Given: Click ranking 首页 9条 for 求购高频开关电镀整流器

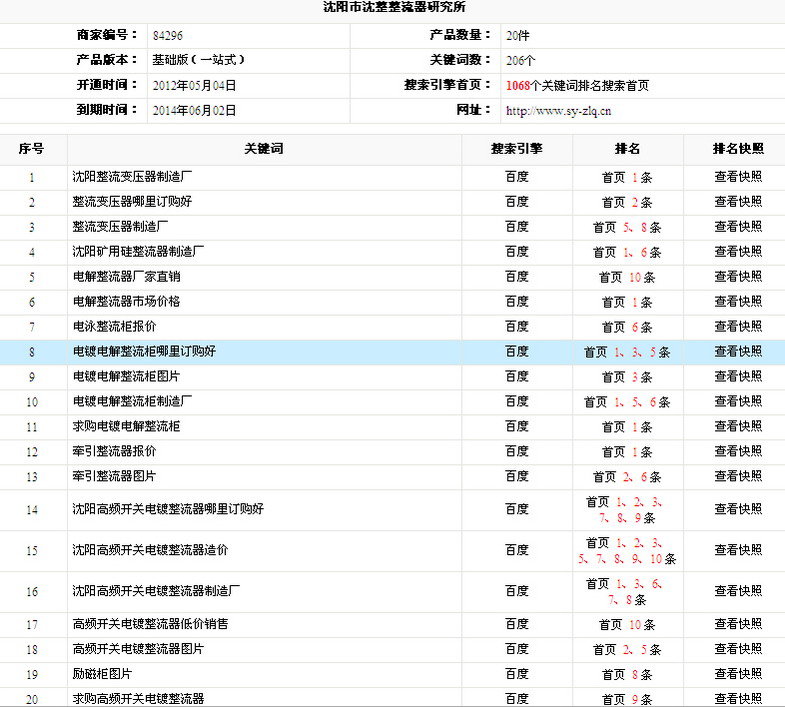Looking at the screenshot, I should [x=627, y=699].
